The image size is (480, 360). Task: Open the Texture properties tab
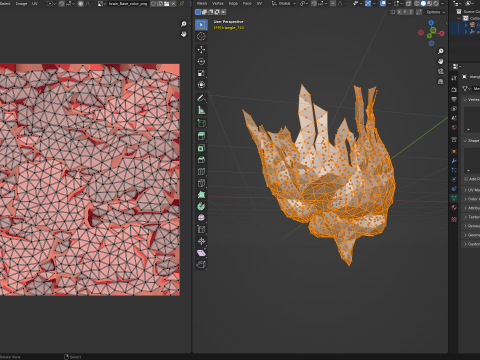(454, 219)
